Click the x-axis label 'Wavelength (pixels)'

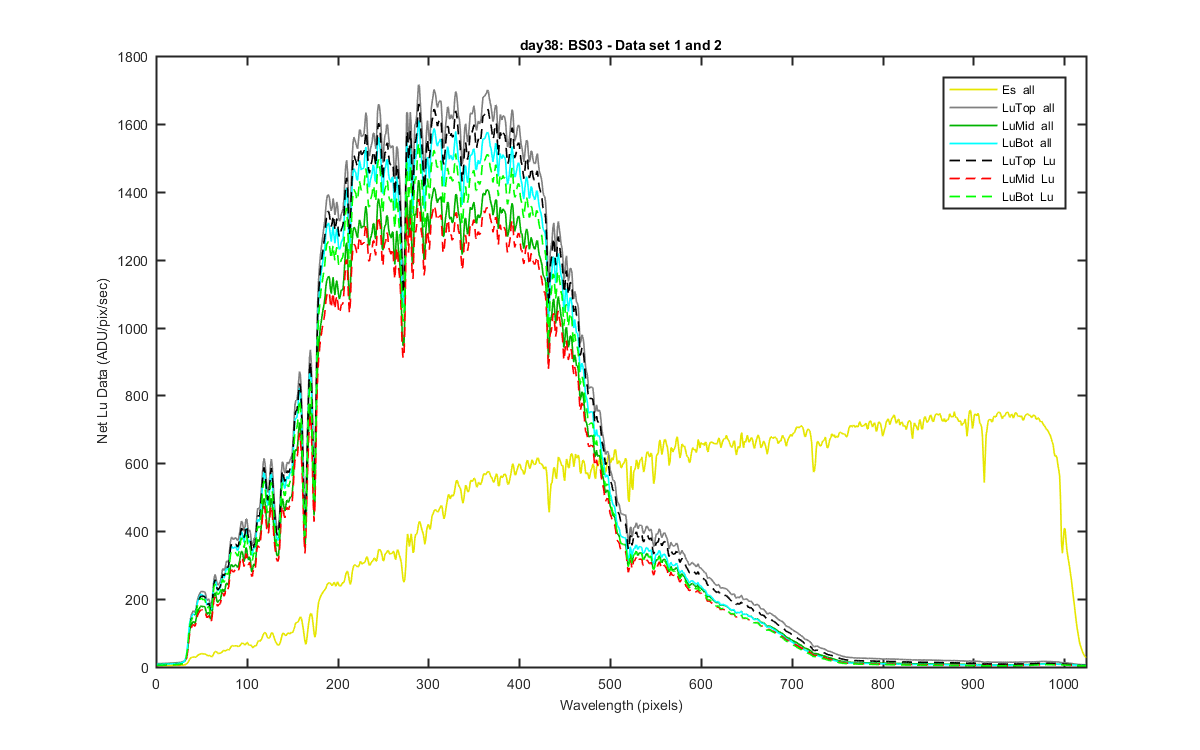(x=621, y=706)
